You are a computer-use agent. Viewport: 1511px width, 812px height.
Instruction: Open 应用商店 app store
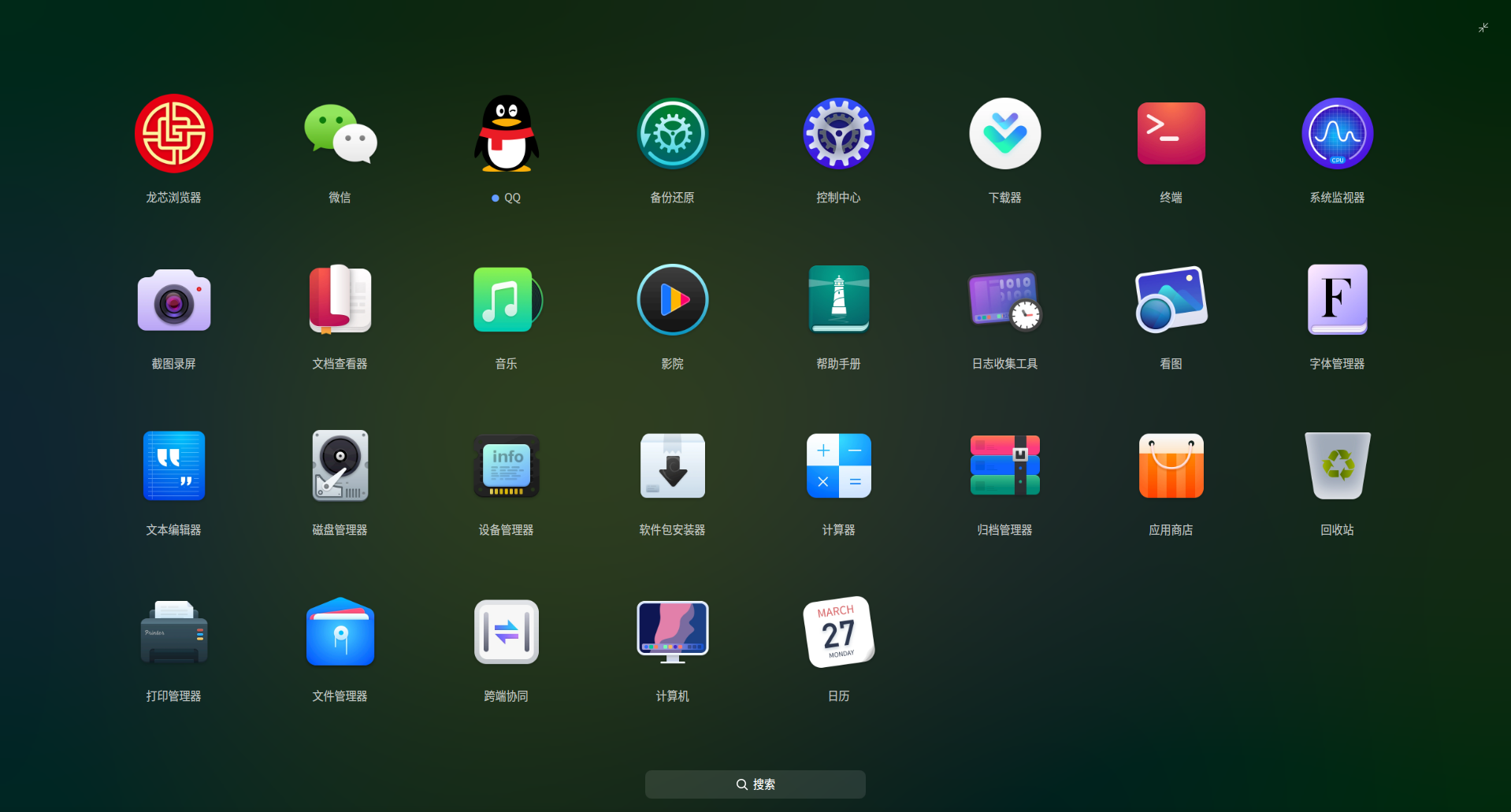click(x=1171, y=466)
